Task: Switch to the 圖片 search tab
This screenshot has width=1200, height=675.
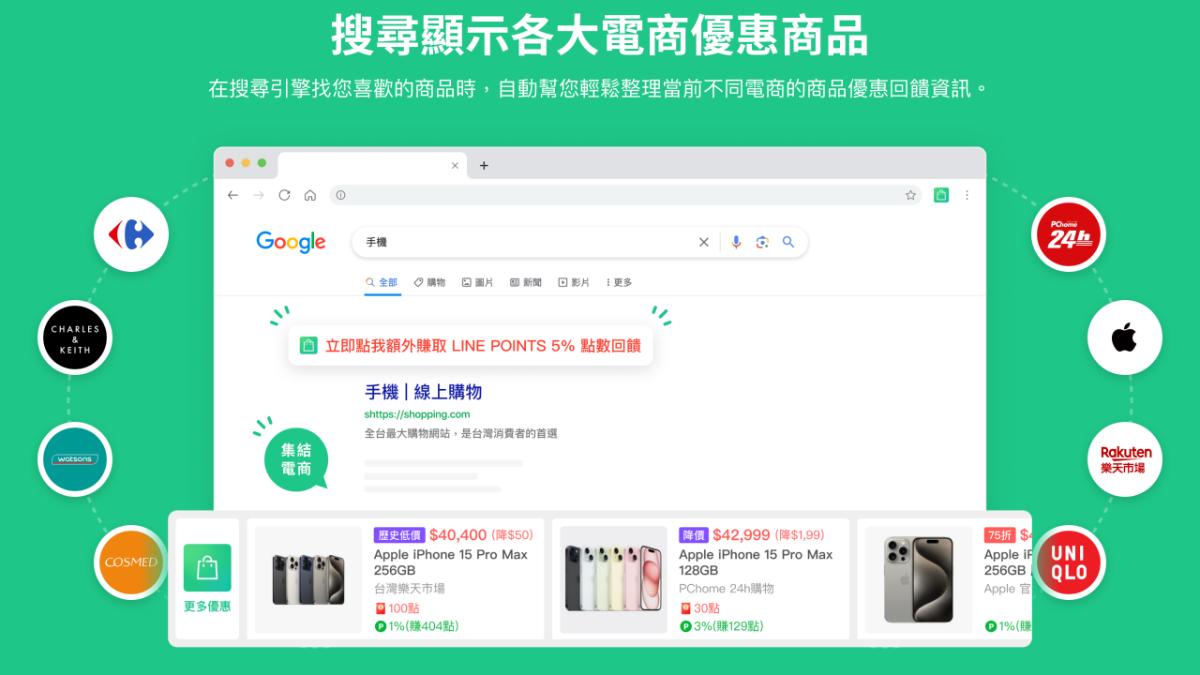Action: (478, 283)
